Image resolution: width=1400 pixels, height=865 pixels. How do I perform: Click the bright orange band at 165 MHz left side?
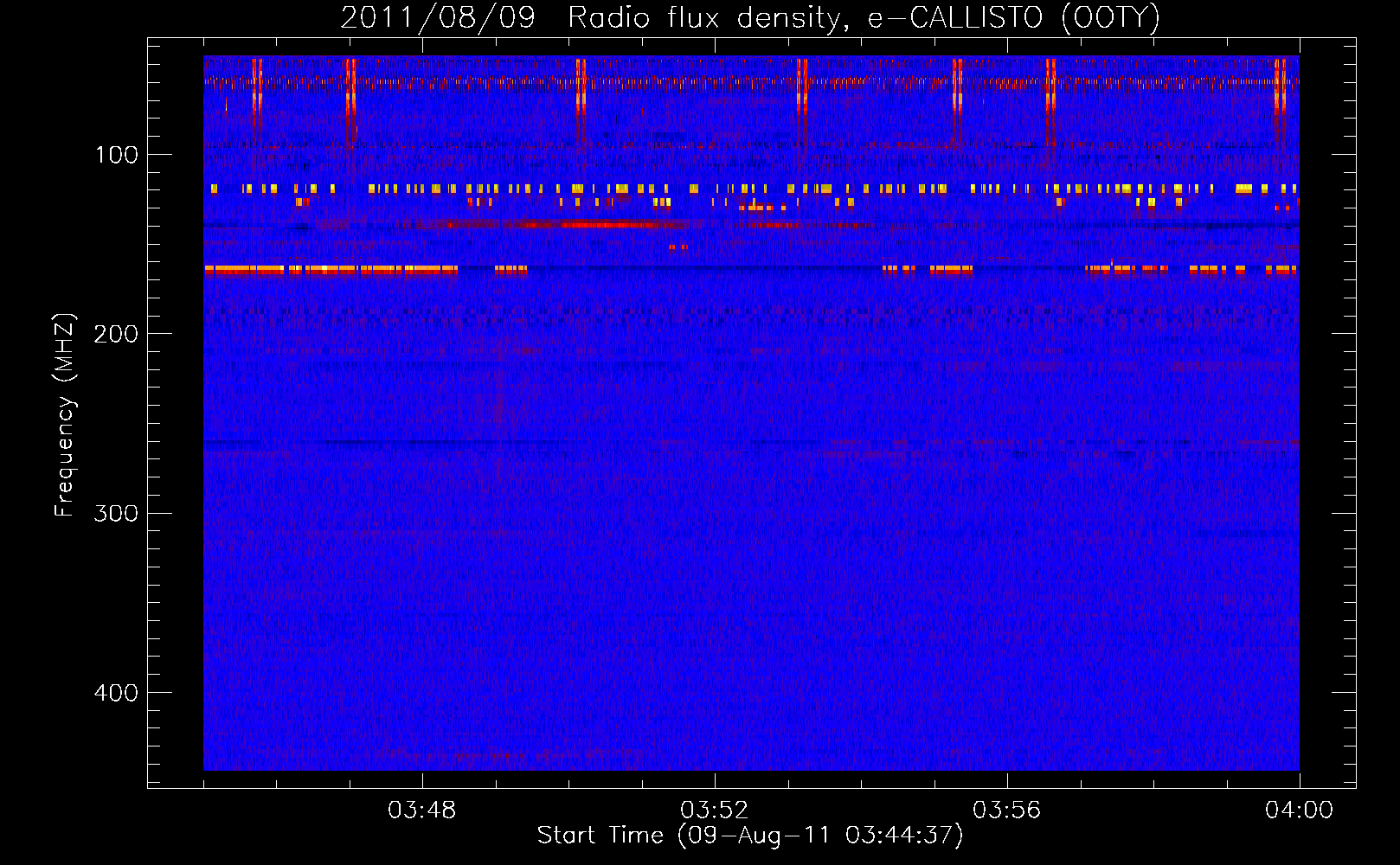click(331, 270)
